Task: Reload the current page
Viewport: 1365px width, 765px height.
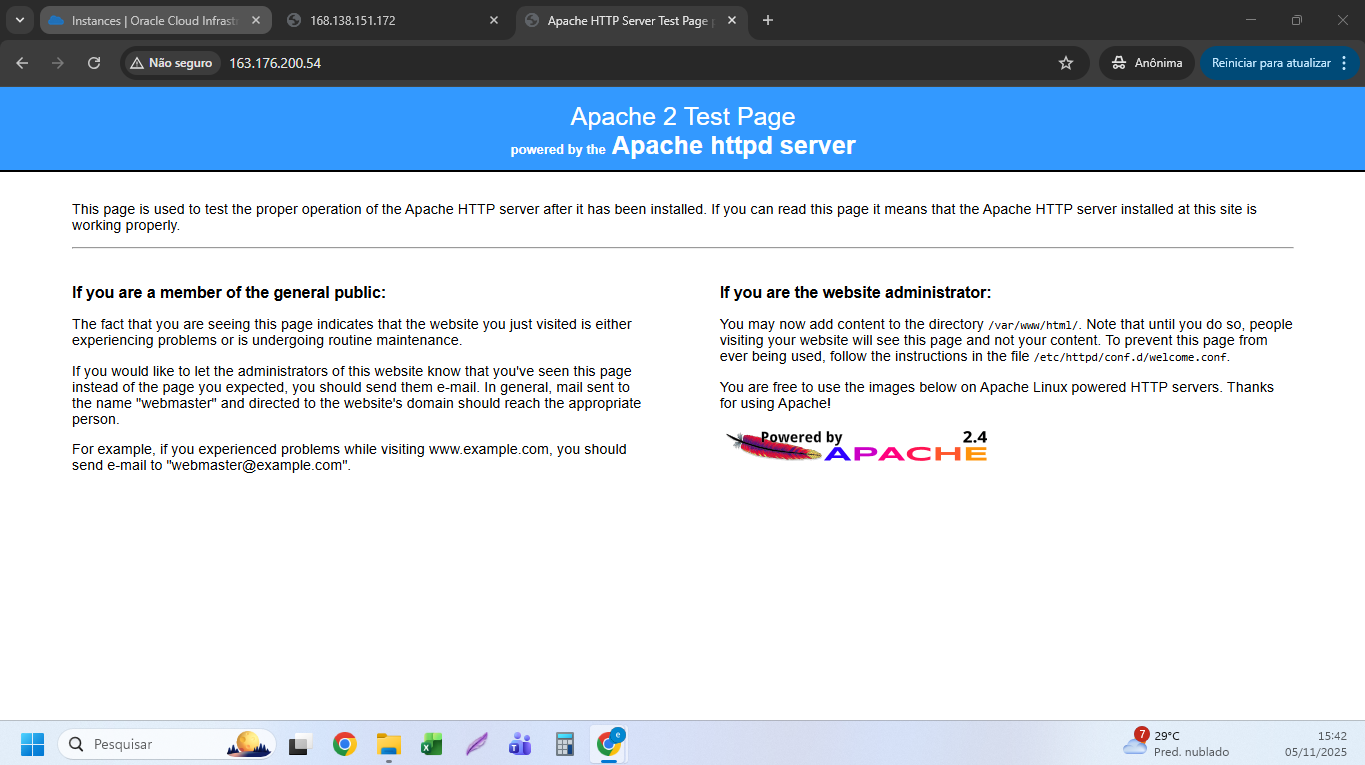Action: [x=94, y=63]
